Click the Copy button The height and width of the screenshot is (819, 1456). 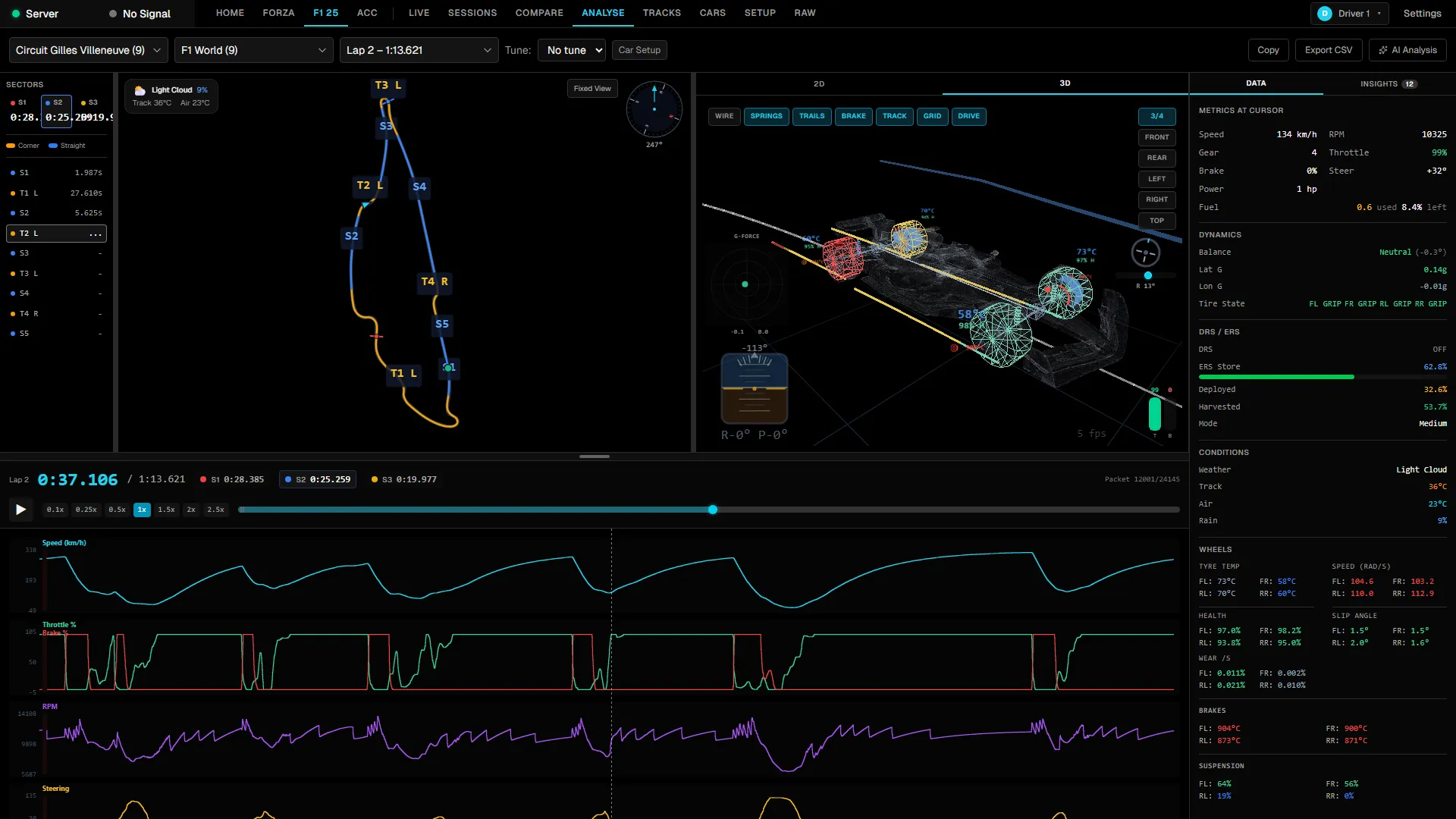(x=1268, y=50)
